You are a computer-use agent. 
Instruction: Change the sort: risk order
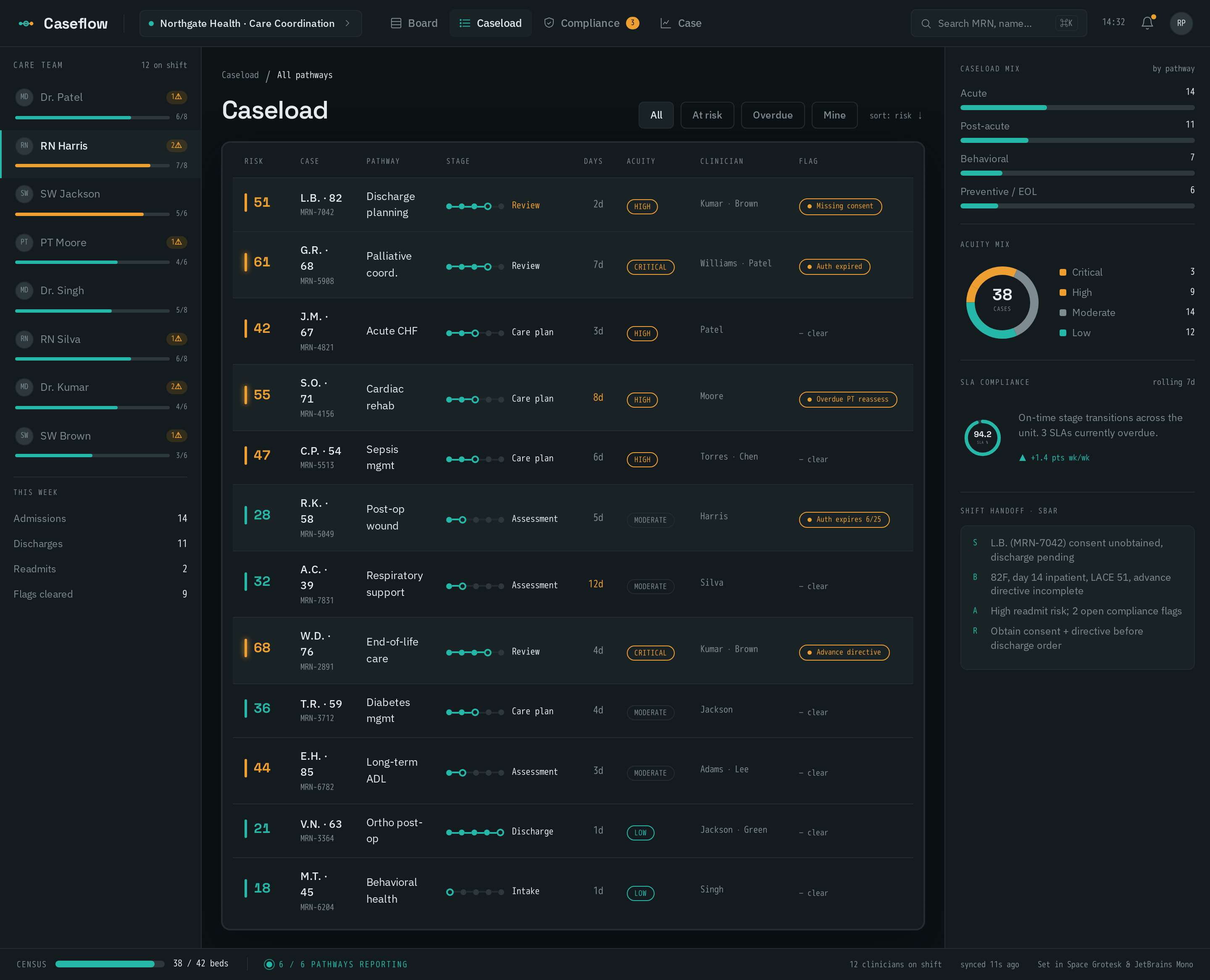click(x=896, y=115)
